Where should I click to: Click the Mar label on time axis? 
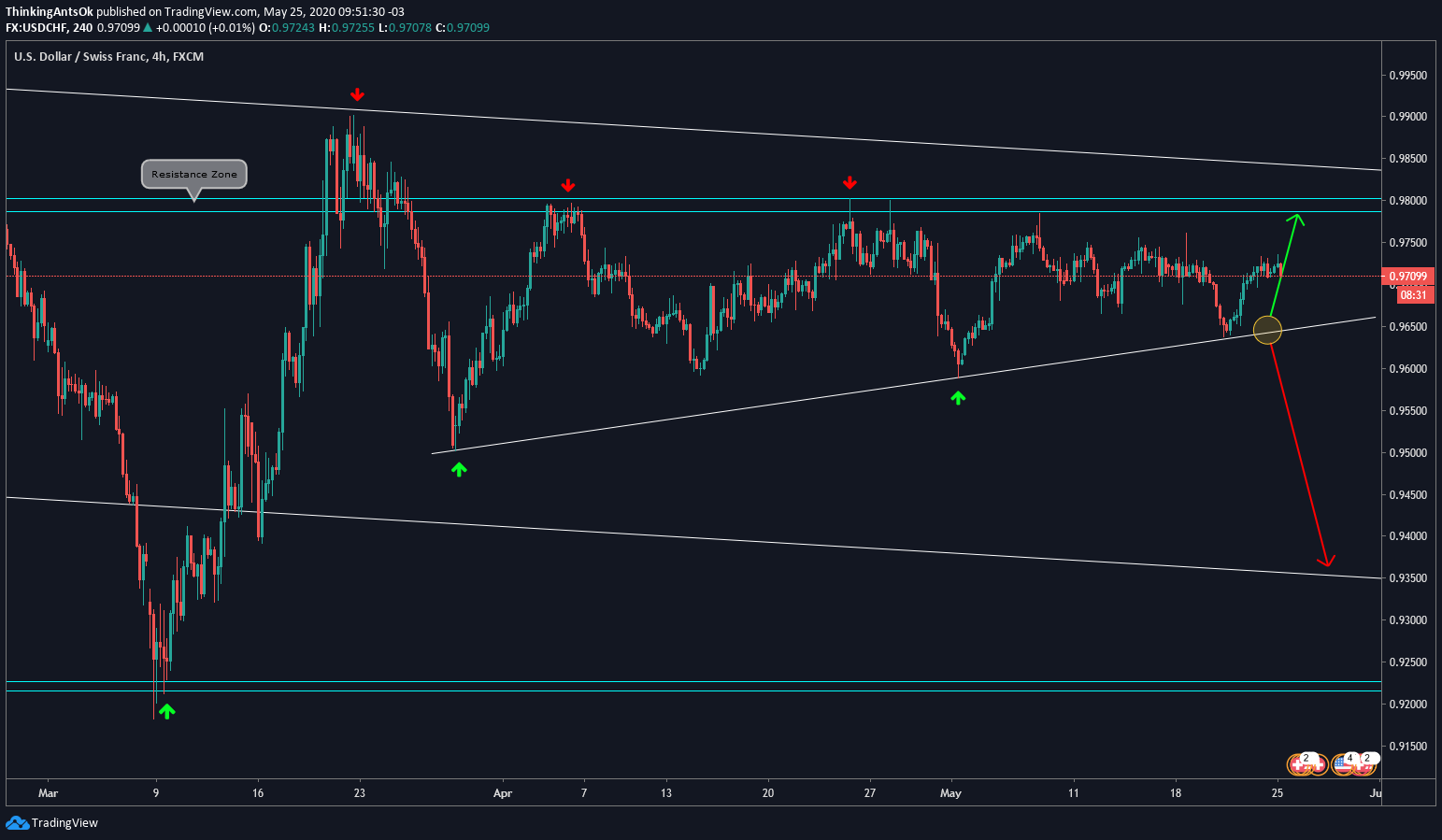pos(49,793)
